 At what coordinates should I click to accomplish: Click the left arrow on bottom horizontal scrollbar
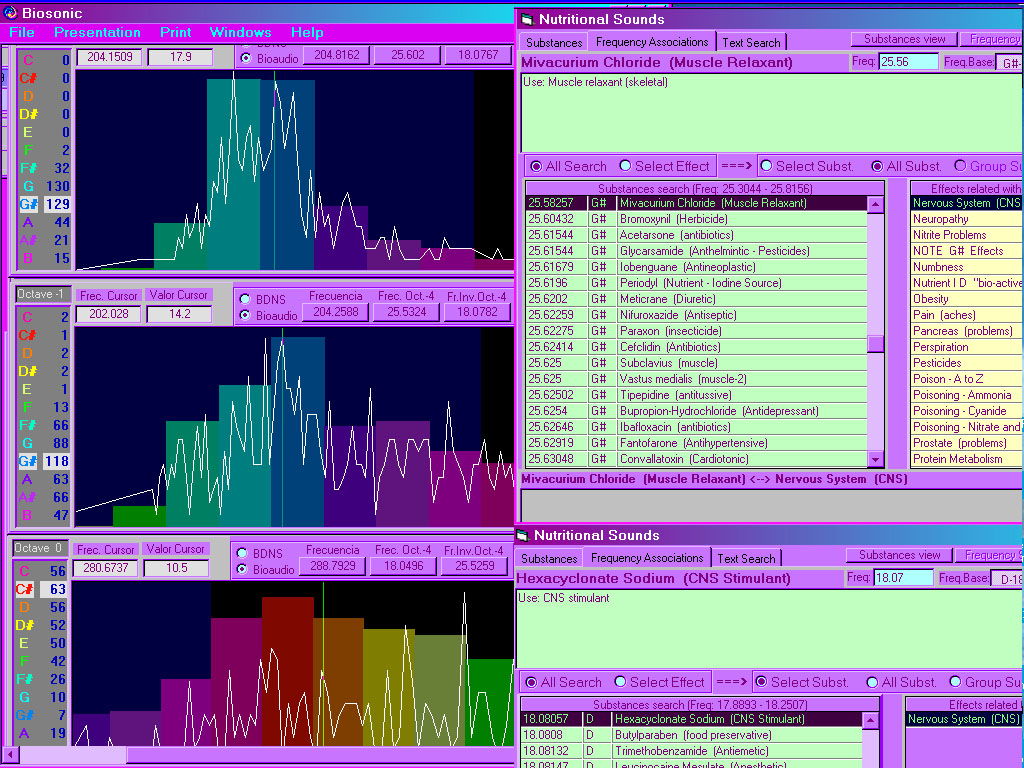pos(10,755)
